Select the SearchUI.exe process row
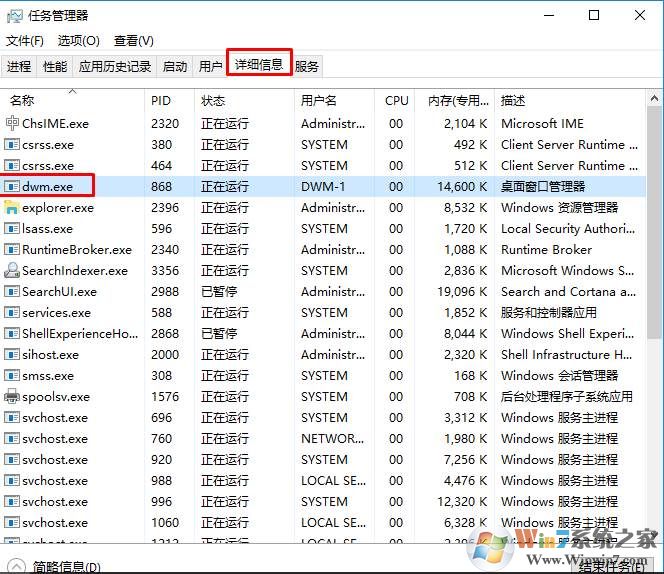Screen dimensions: 664x574 coord(60,292)
